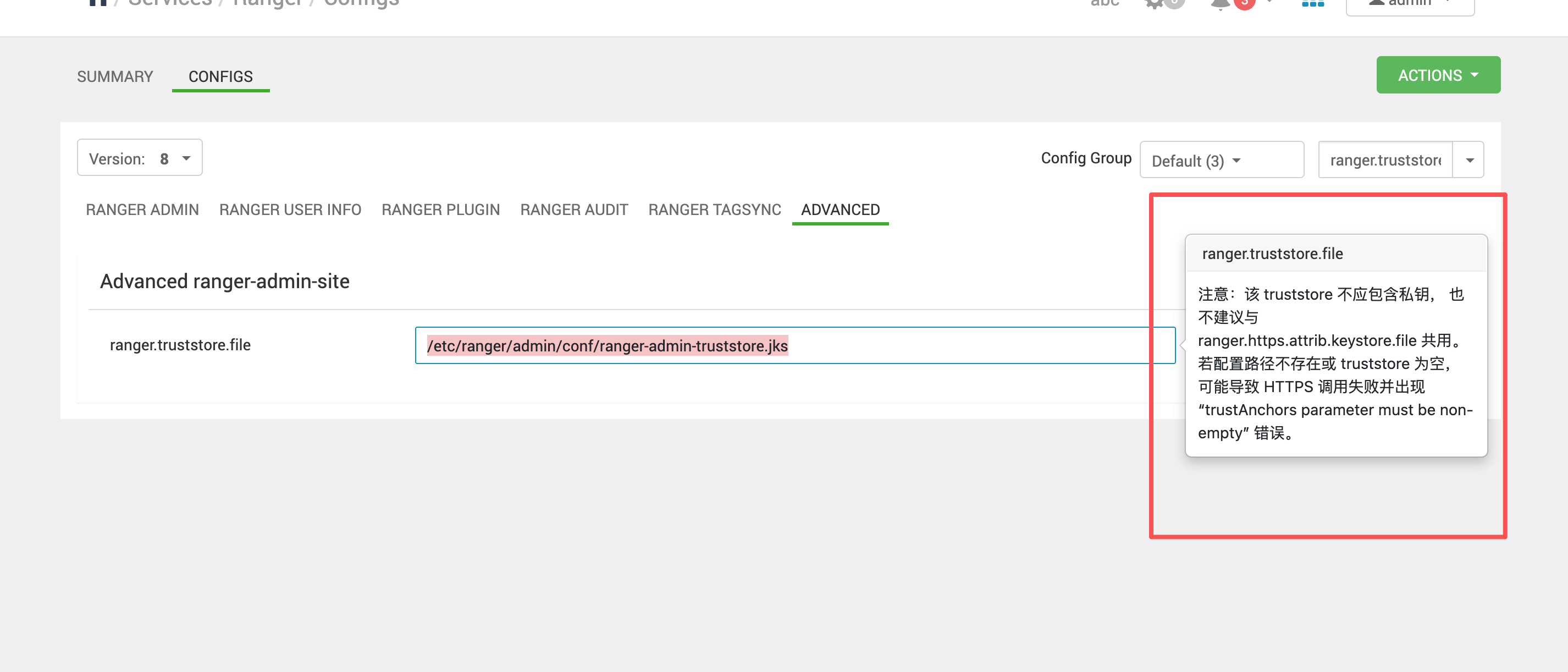Open the blue views grid icon
Screen dimensions: 1568x672
click(1312, 3)
